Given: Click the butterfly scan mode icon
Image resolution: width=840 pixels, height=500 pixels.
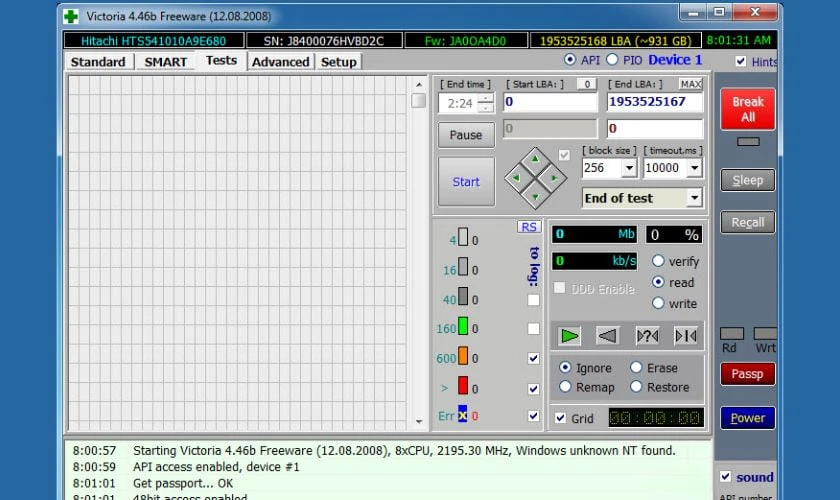Looking at the screenshot, I should pos(686,336).
